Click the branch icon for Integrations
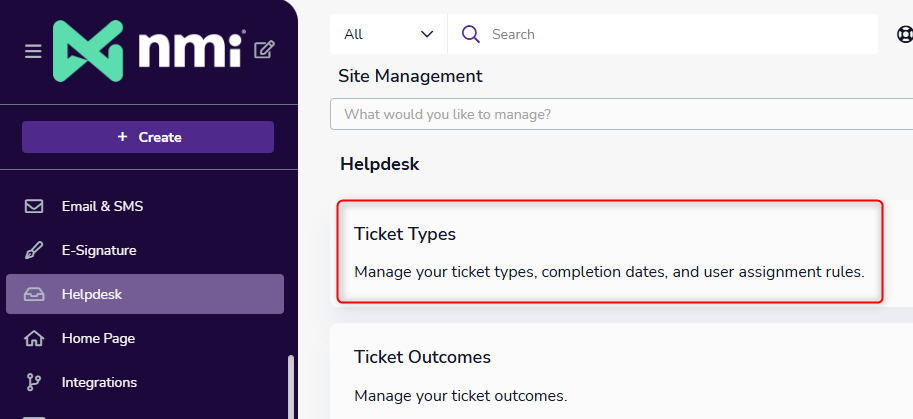This screenshot has height=419, width=913. 34,382
